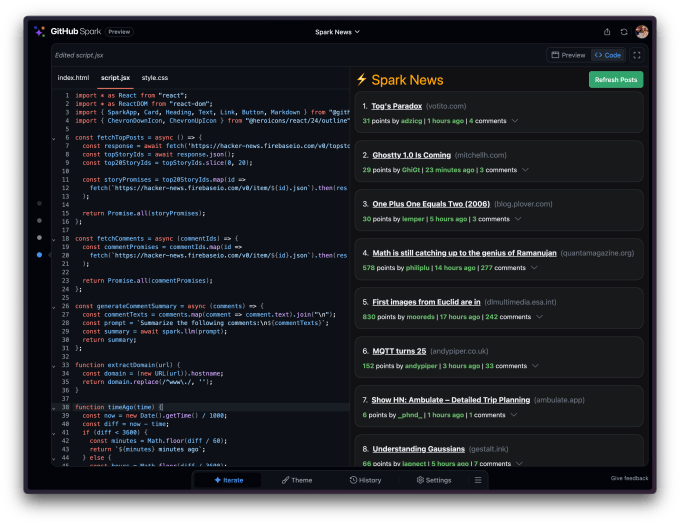The width and height of the screenshot is (680, 525).
Task: Open the Ghostty 1.0 Is Coming link
Action: [412, 155]
